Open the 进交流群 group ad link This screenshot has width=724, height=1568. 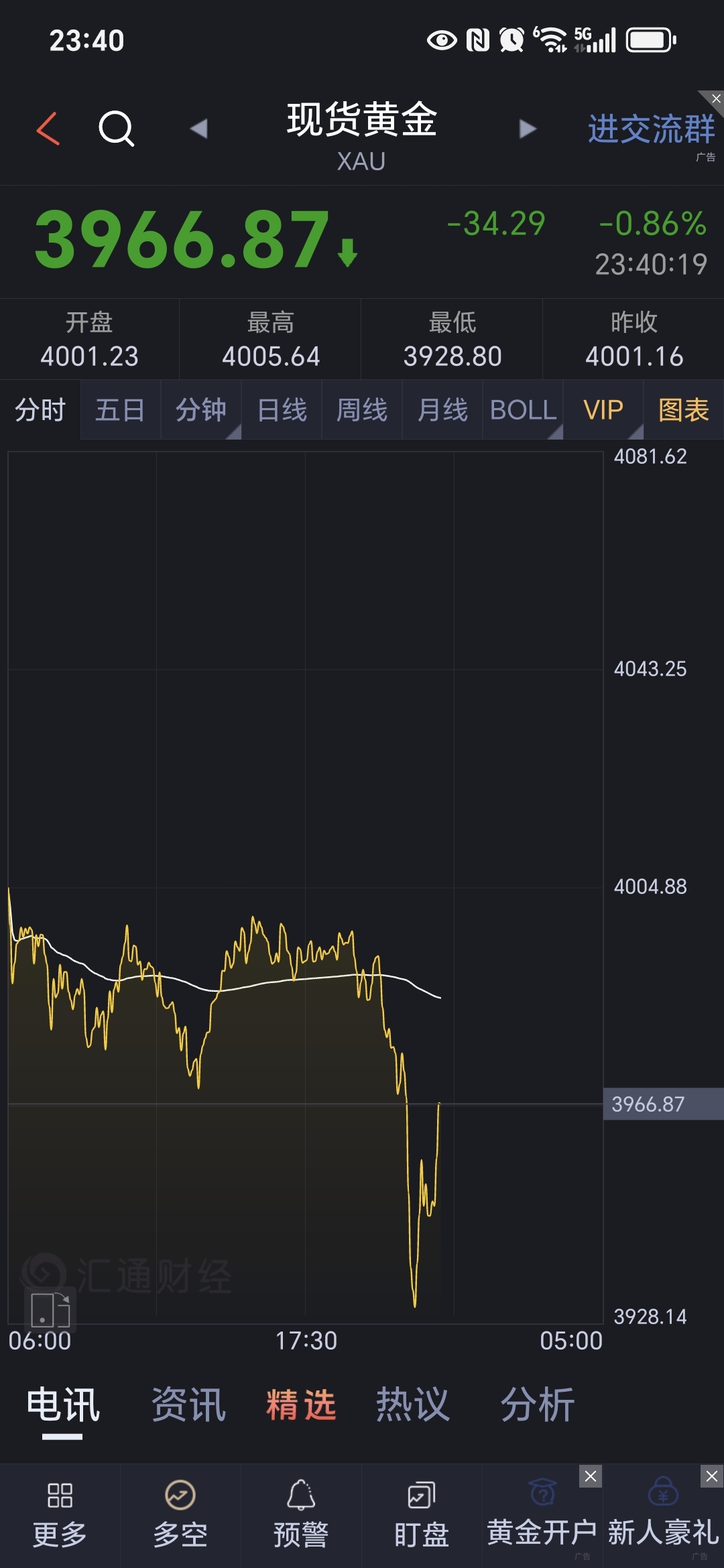[651, 129]
